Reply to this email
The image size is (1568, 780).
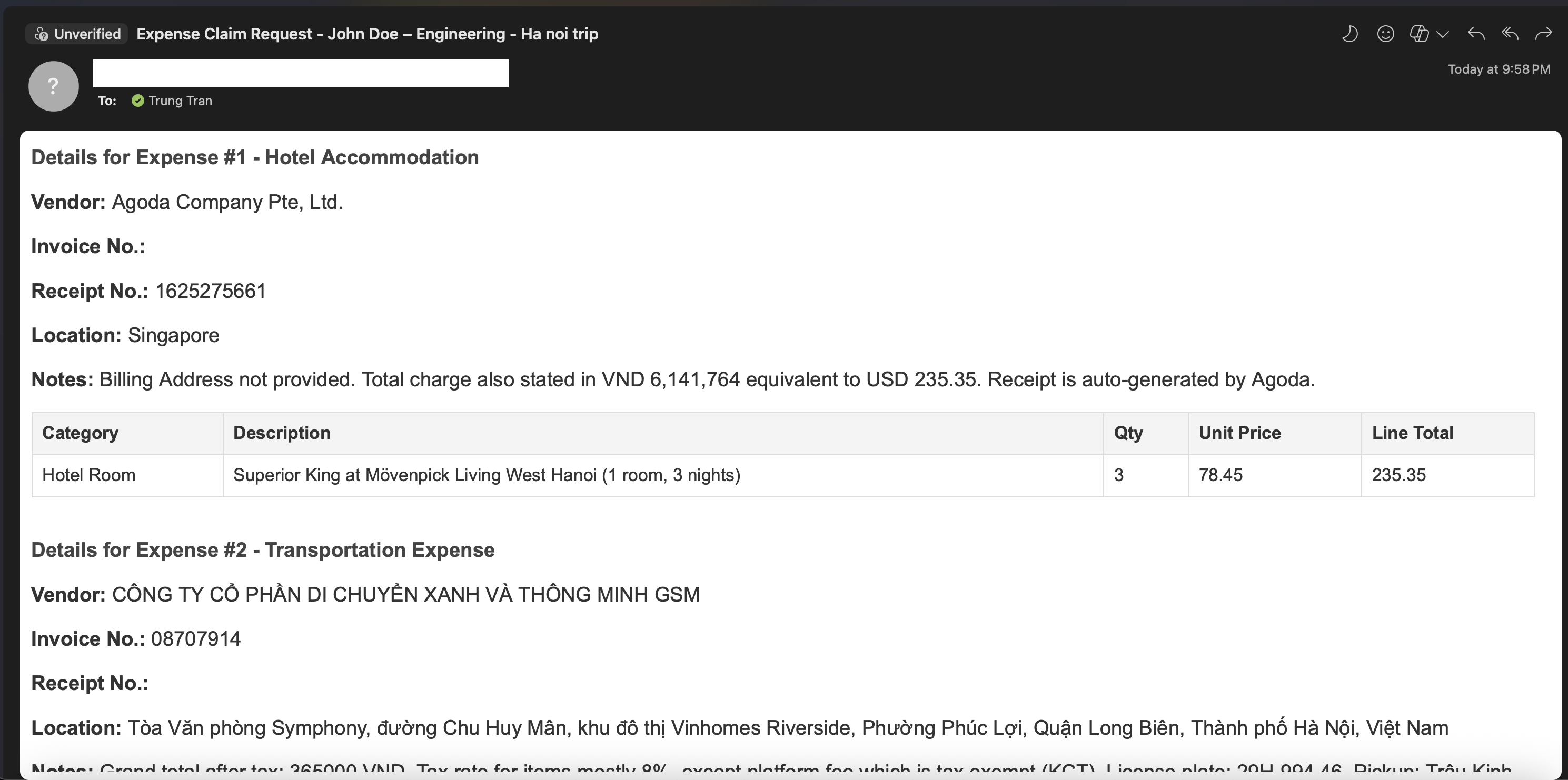pos(1476,34)
